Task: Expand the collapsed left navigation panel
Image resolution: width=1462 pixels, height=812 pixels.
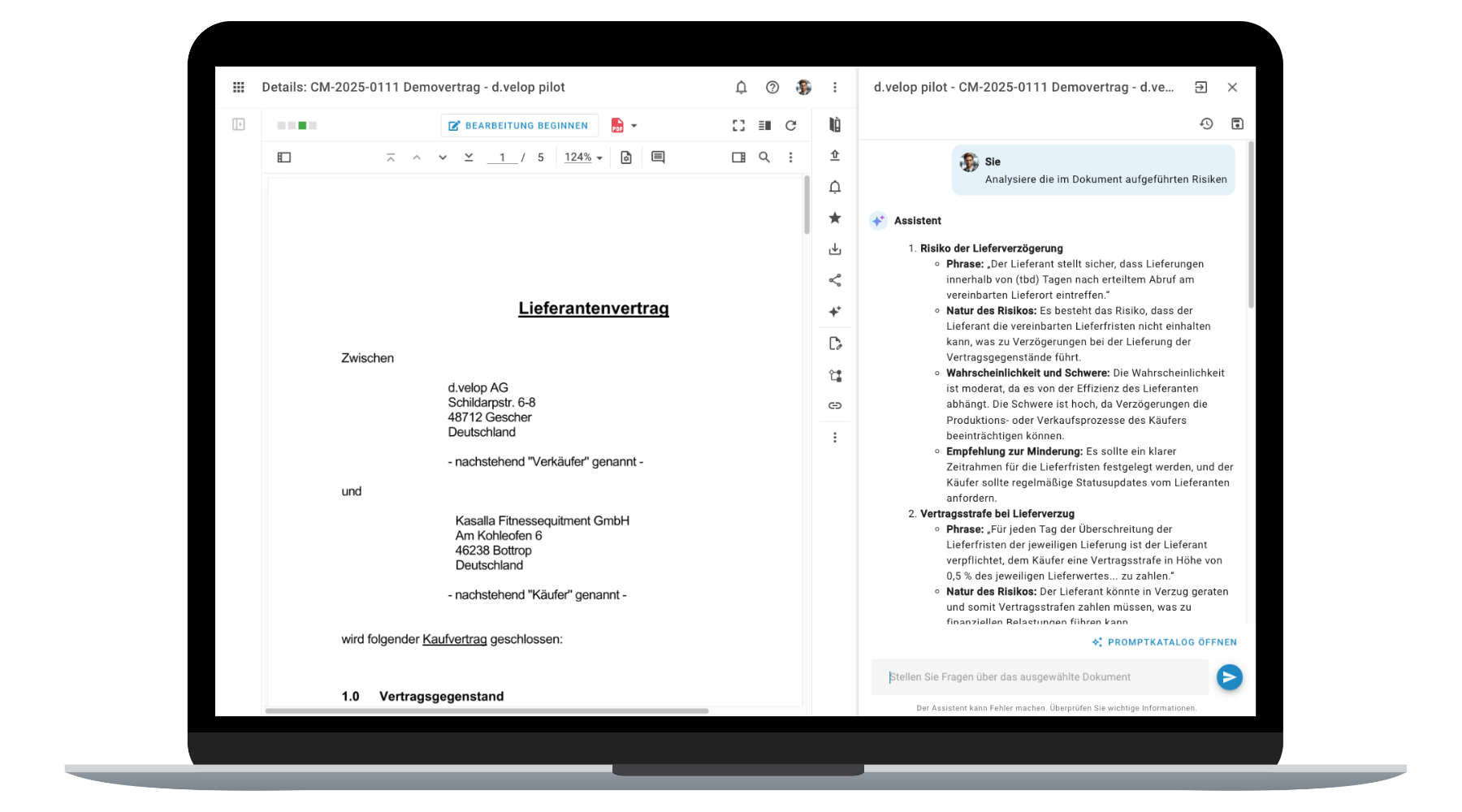Action: pyautogui.click(x=238, y=124)
